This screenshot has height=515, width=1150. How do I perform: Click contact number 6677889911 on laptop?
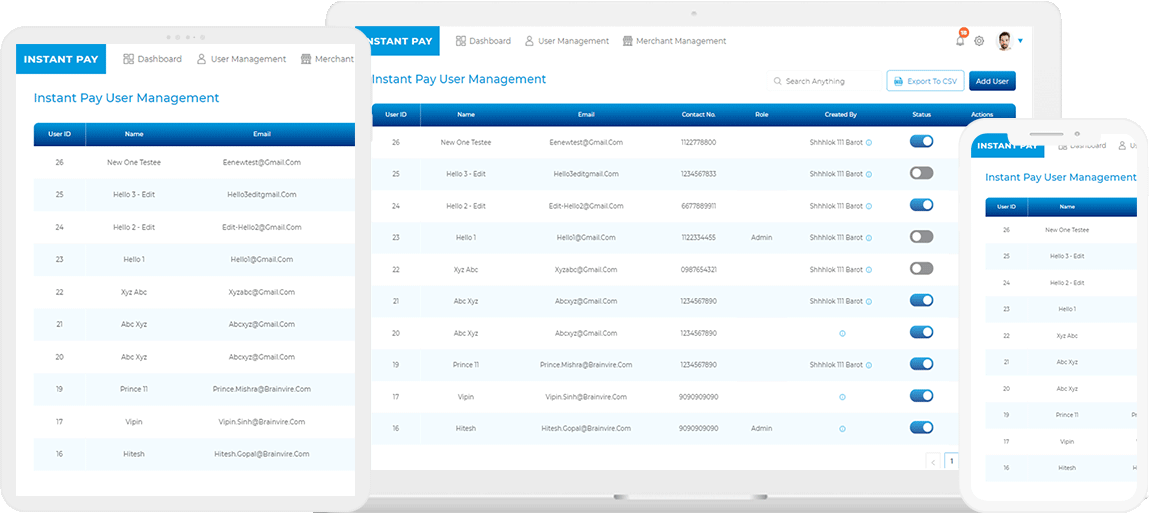698,206
